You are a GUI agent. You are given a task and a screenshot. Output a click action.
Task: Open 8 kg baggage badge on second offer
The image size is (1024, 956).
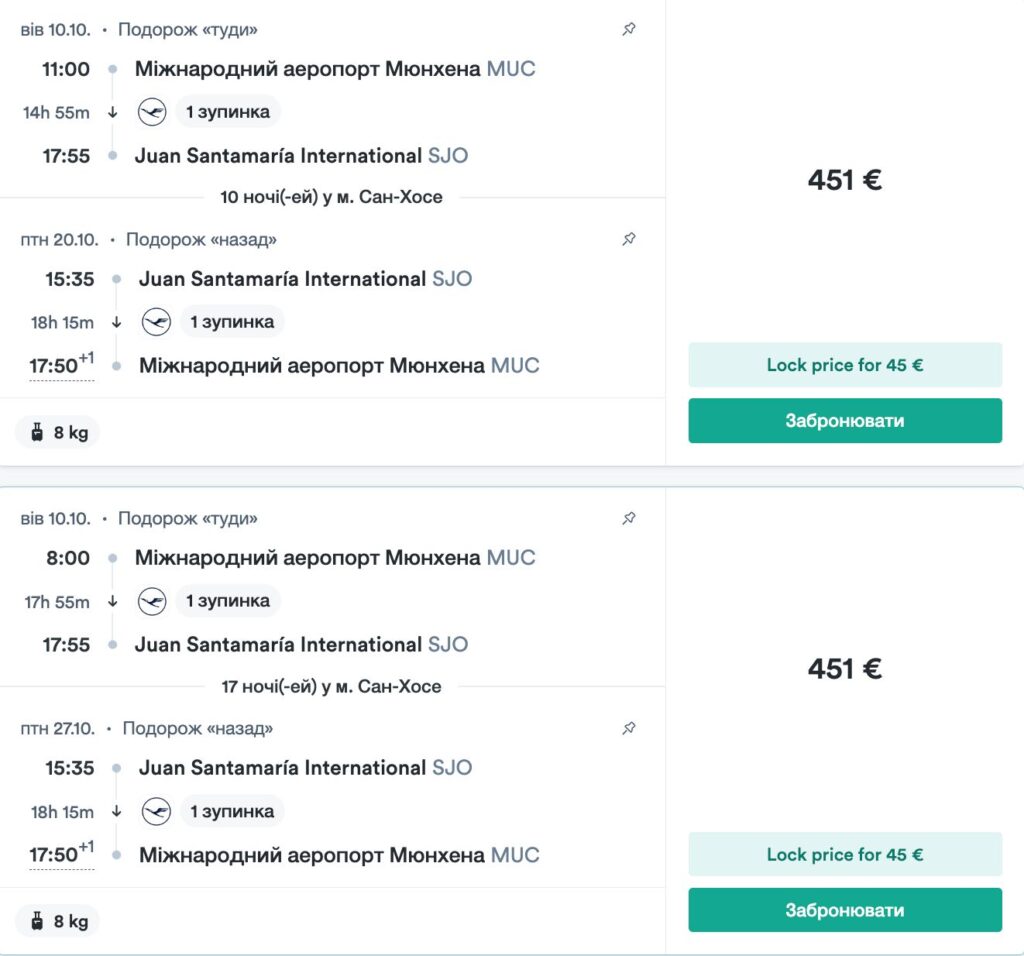(57, 921)
